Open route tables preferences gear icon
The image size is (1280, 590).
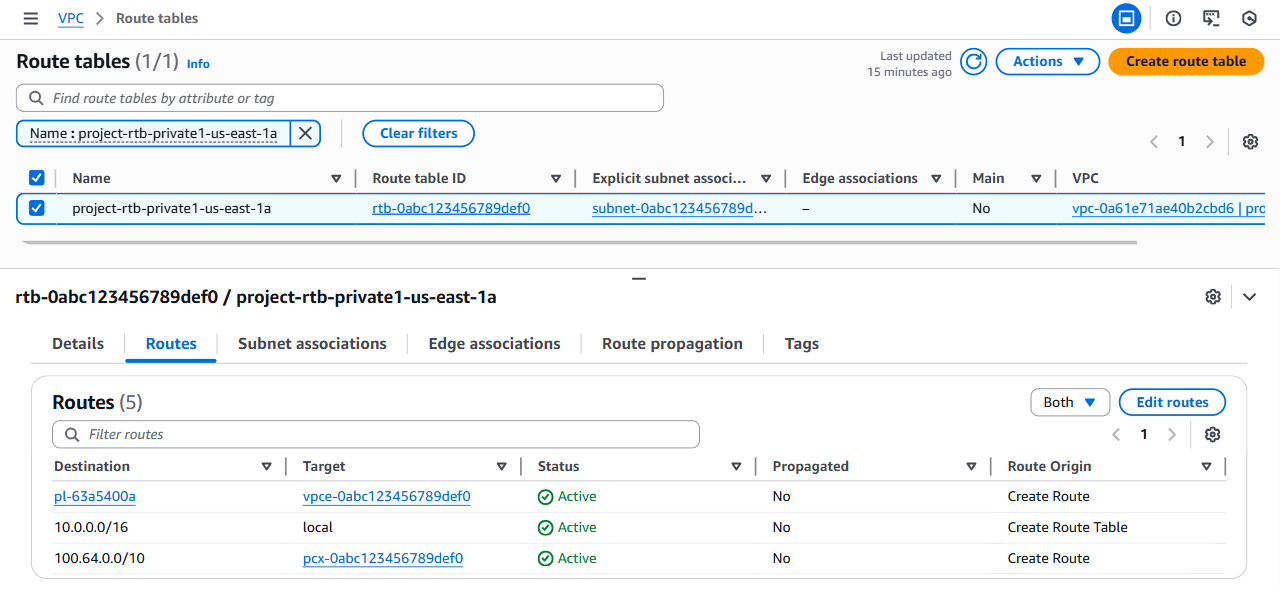click(1250, 142)
